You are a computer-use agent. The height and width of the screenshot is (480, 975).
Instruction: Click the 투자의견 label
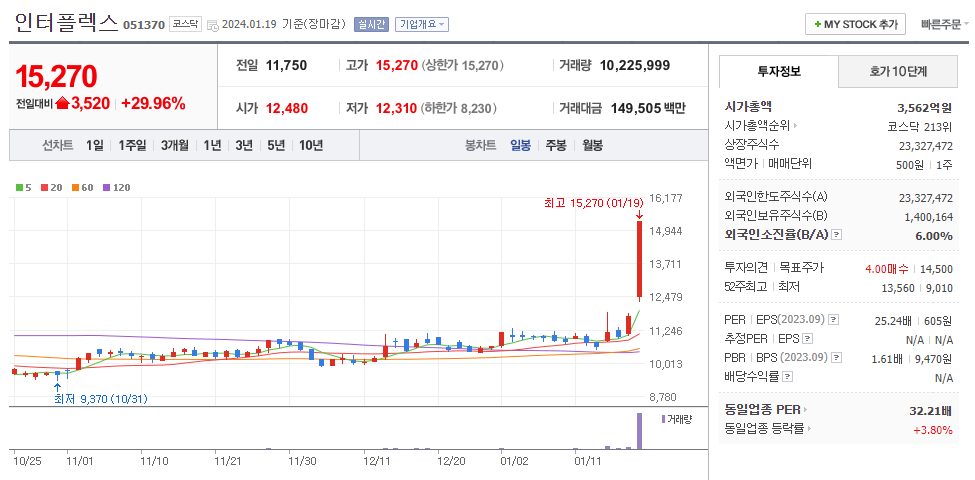coord(746,268)
